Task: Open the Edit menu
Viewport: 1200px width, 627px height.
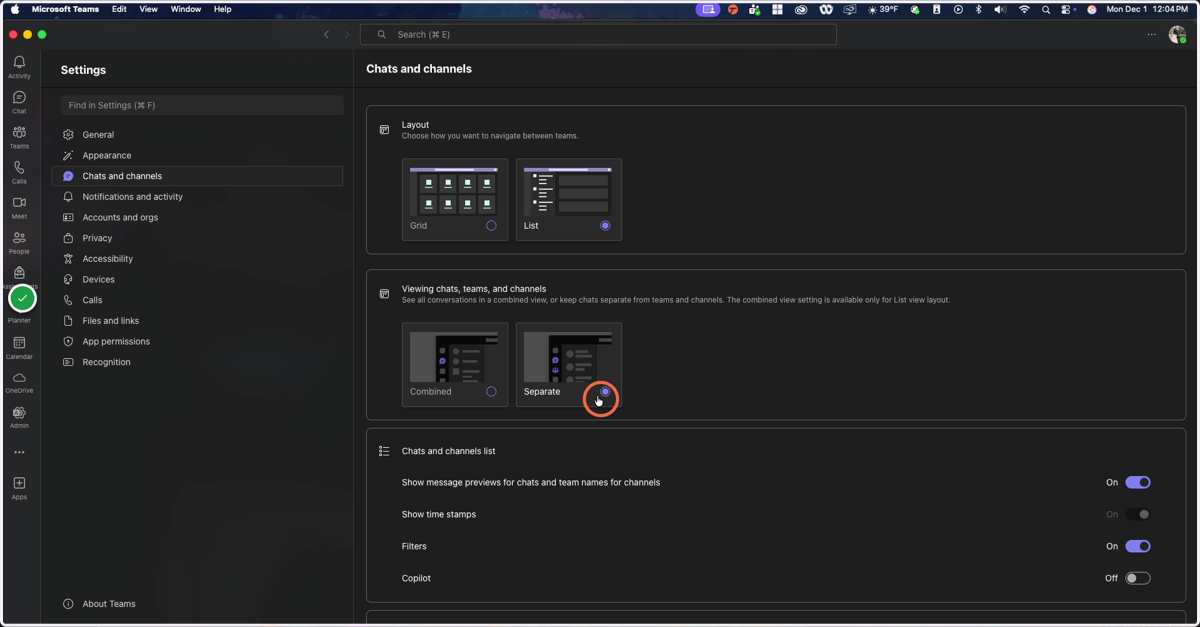Action: coord(119,9)
